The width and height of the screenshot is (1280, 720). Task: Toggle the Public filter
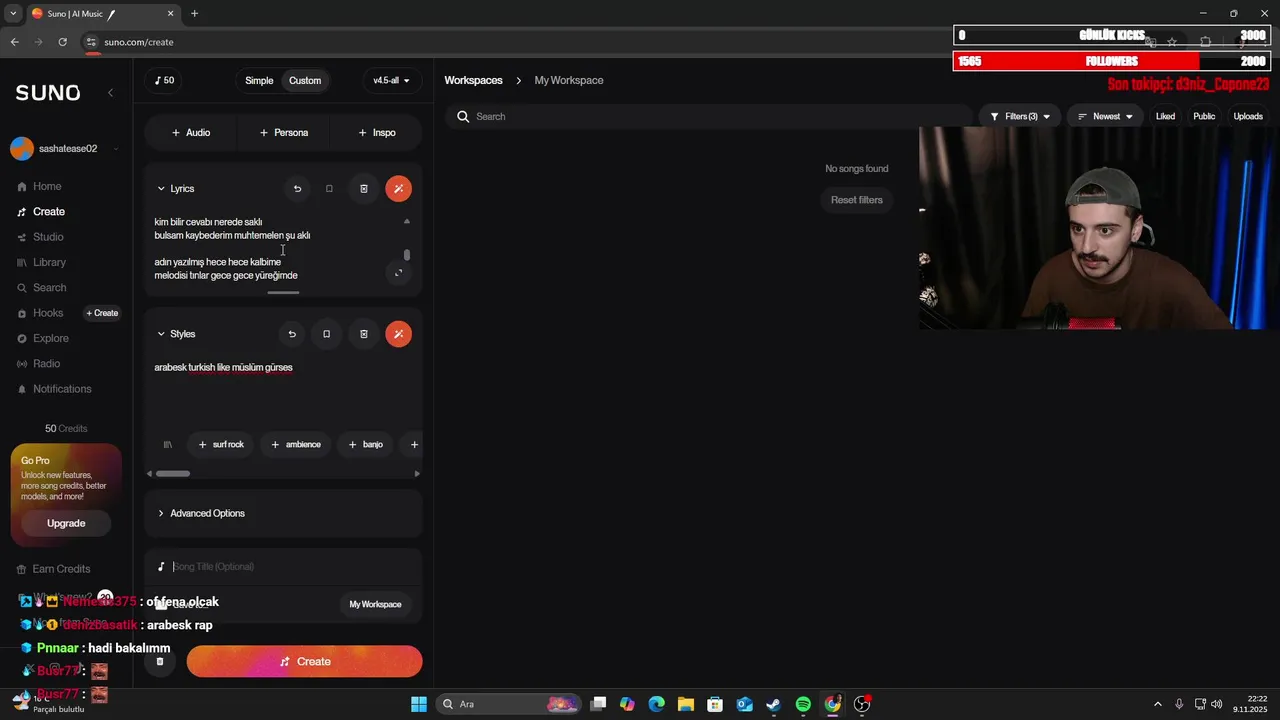[1204, 117]
